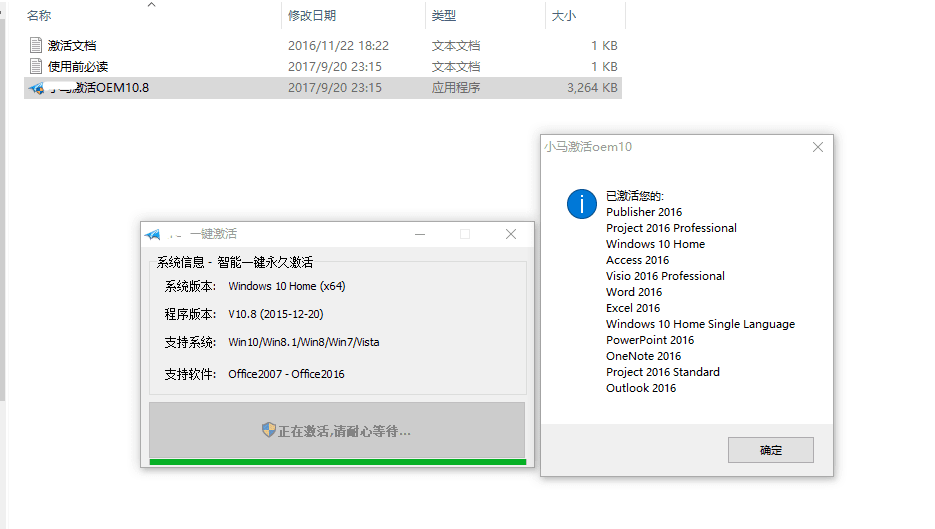Viewport: 935px width, 529px height.
Task: Click the 系统信息 - 智能一键永久激活 group label
Action: [235, 262]
